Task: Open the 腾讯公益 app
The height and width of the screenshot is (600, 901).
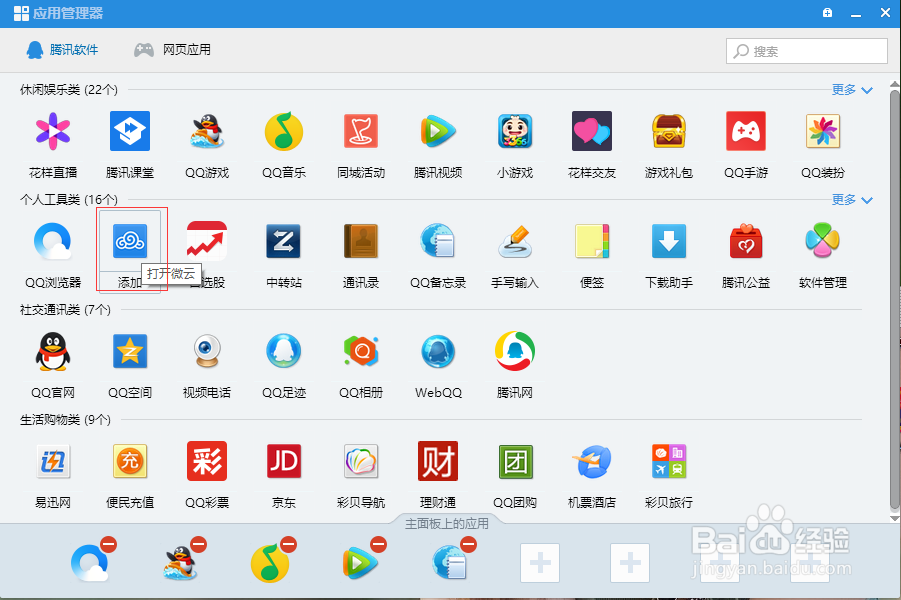Action: [x=746, y=241]
